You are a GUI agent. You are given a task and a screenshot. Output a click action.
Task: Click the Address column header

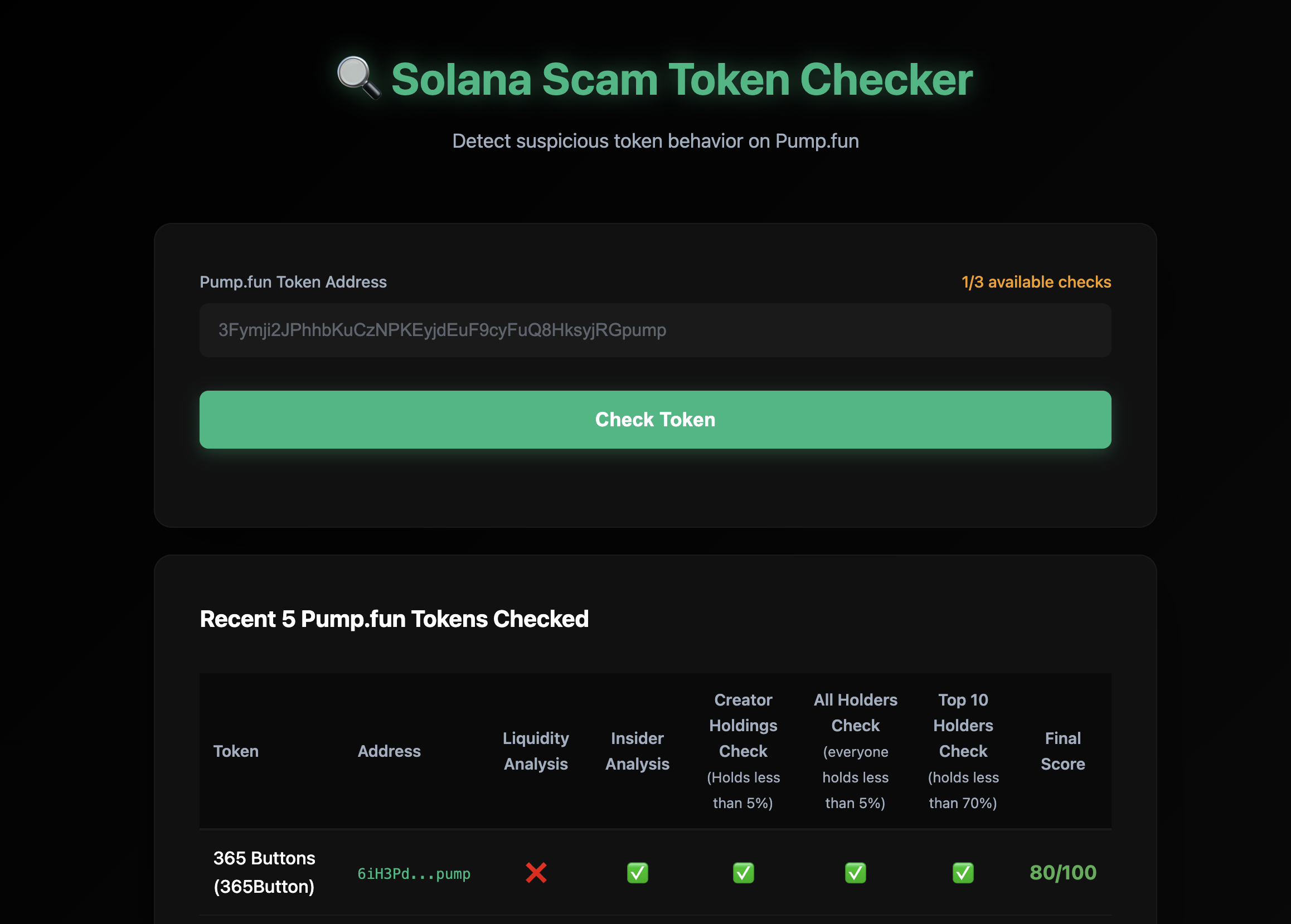pyautogui.click(x=389, y=751)
